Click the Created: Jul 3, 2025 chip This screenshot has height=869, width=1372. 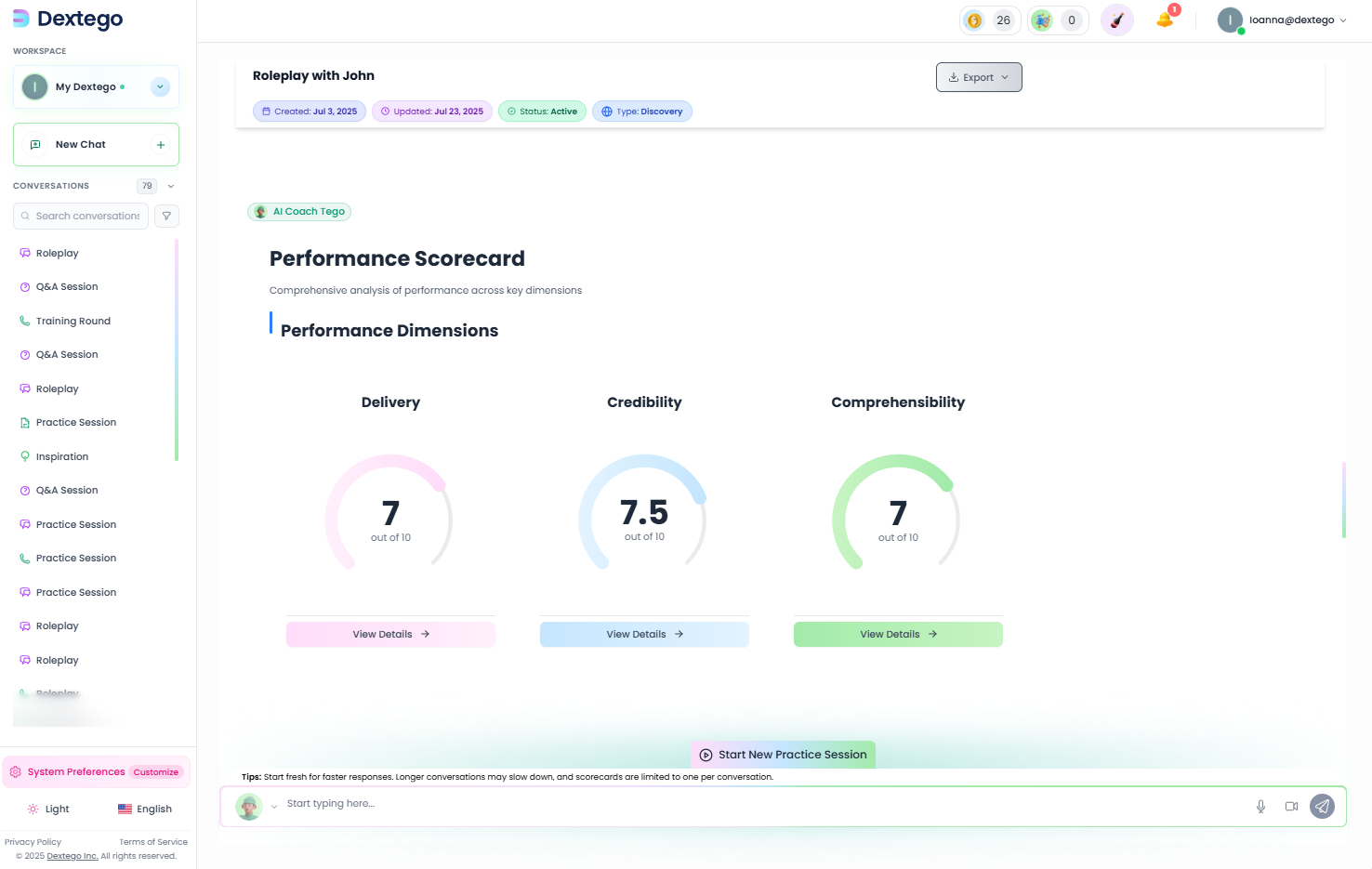click(x=310, y=112)
